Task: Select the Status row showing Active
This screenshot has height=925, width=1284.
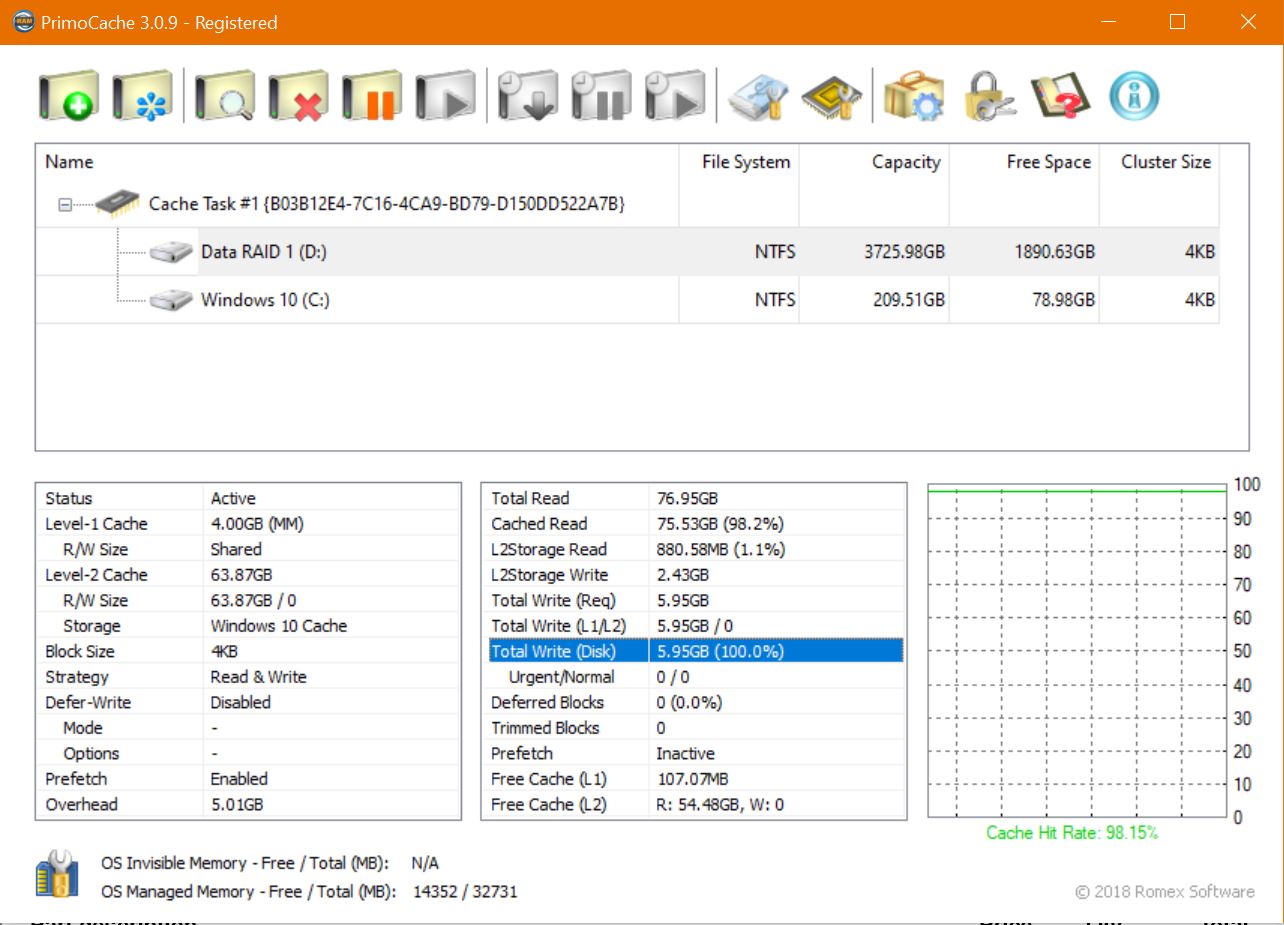Action: (249, 498)
